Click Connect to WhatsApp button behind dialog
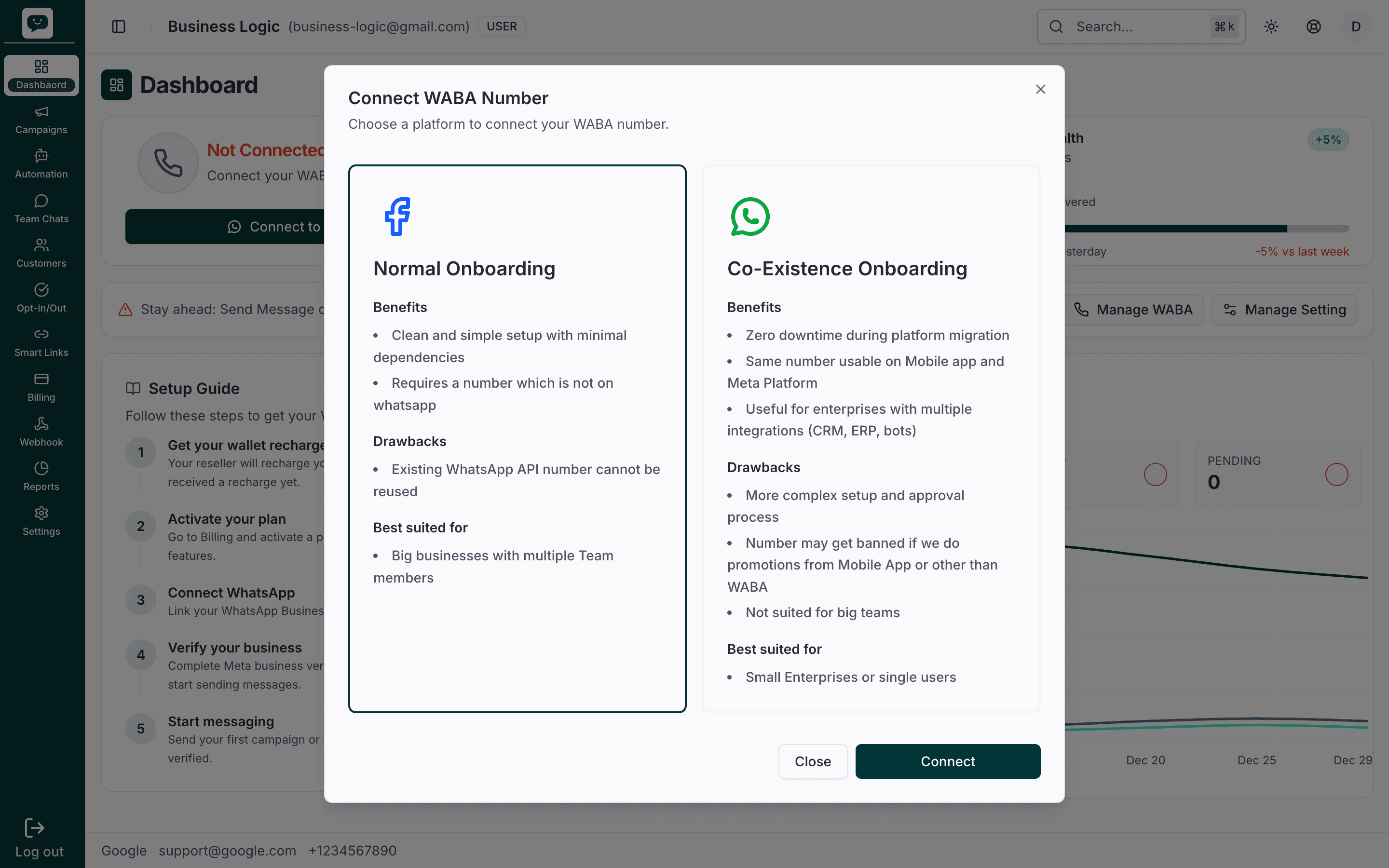1389x868 pixels. click(225, 227)
